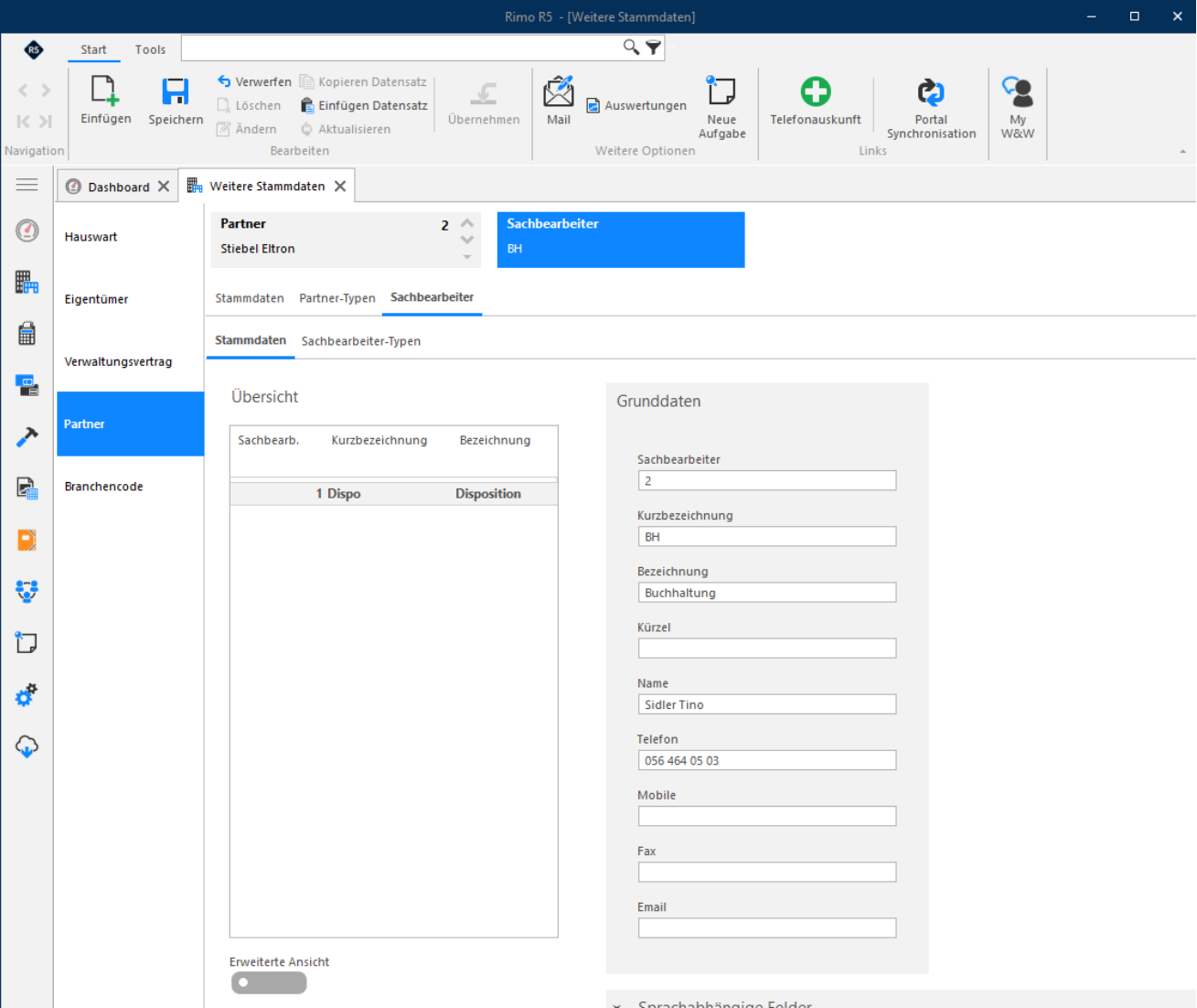Open the hamburger sidebar menu

[x=27, y=185]
